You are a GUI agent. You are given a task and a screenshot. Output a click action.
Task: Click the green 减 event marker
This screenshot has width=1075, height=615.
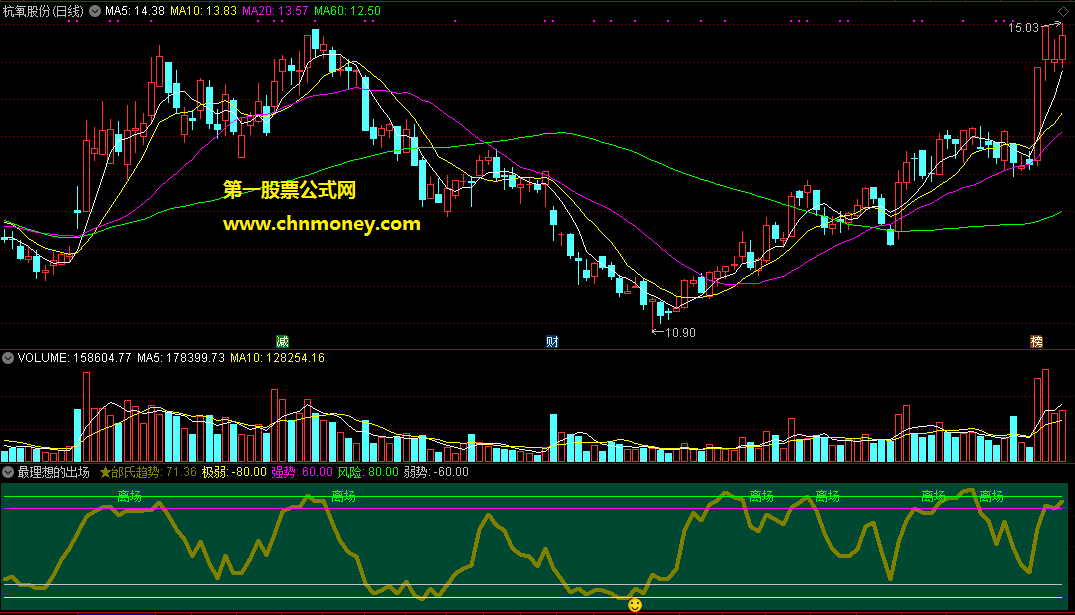coord(282,341)
